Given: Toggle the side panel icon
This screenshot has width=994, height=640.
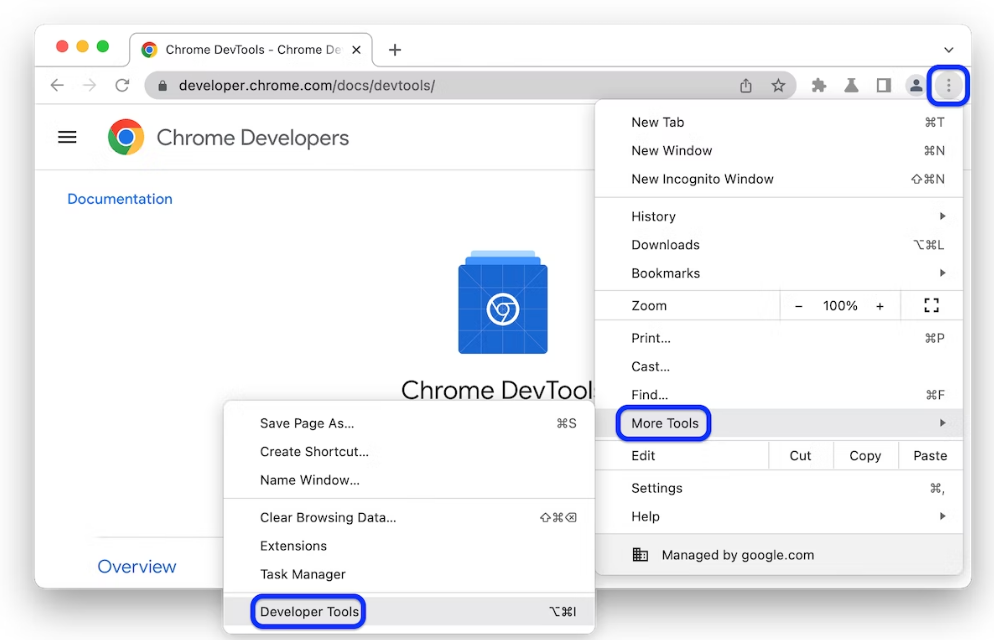Looking at the screenshot, I should [x=884, y=86].
